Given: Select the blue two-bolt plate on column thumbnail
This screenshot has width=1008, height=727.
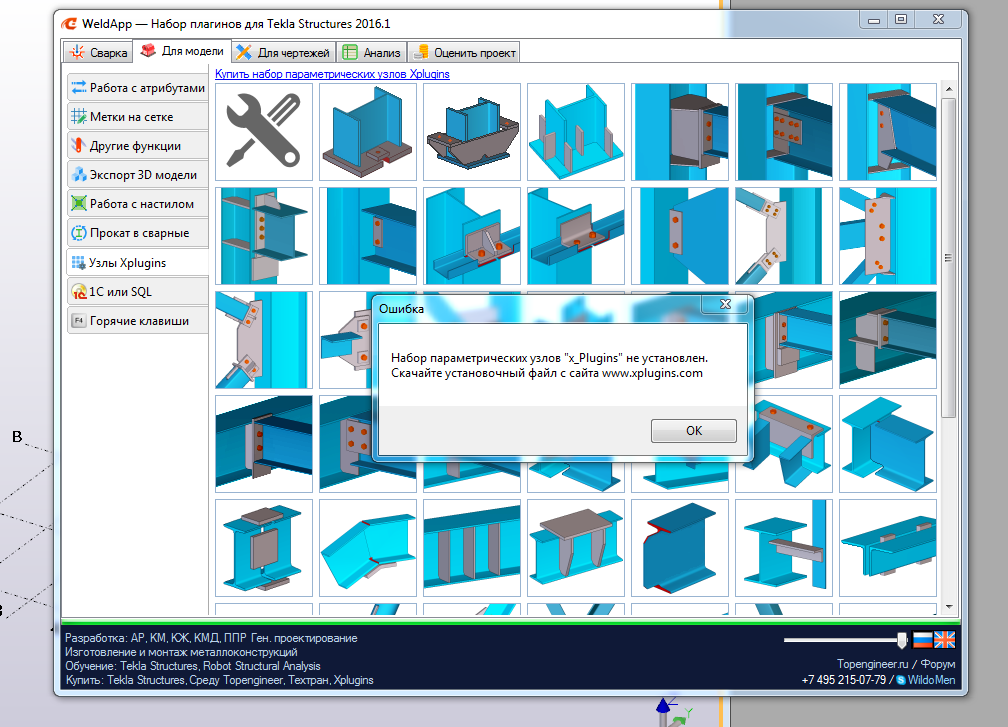Looking at the screenshot, I should tap(680, 236).
